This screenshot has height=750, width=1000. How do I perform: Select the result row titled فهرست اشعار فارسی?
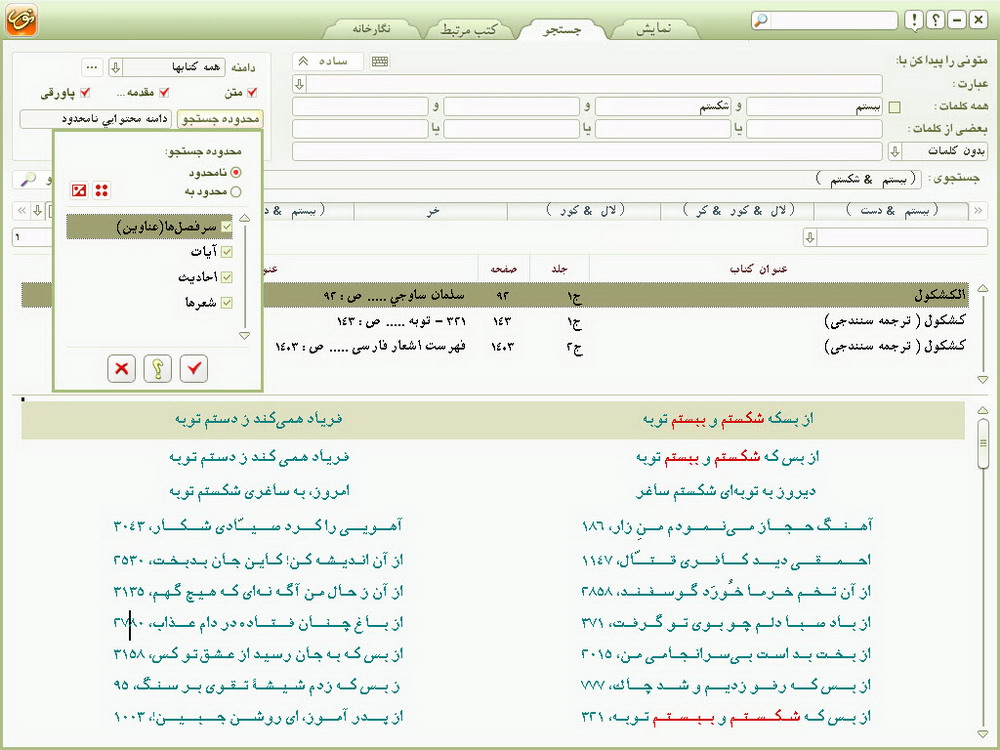click(495, 346)
